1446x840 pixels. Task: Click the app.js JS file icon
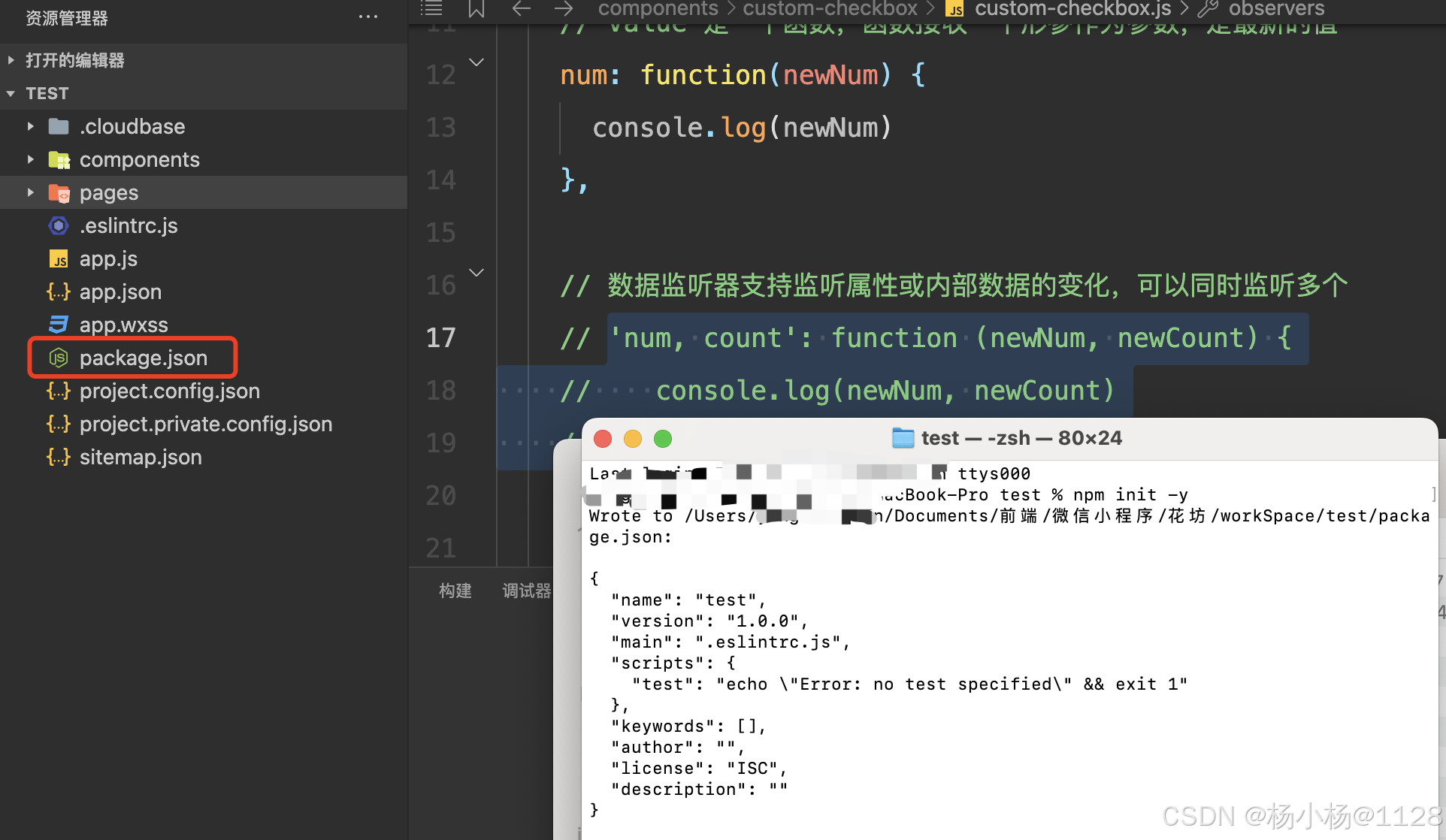click(x=59, y=259)
